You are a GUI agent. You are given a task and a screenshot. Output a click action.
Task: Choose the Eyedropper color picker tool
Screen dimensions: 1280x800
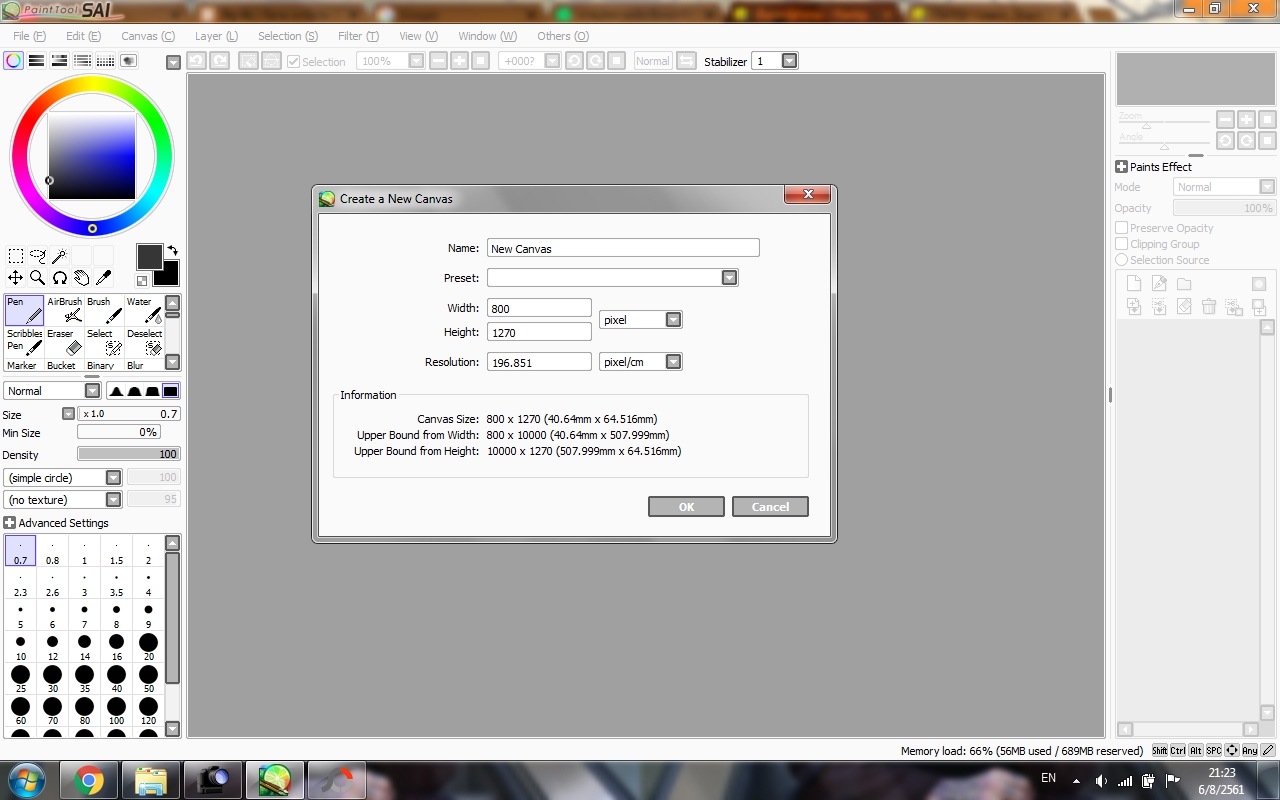(x=104, y=278)
